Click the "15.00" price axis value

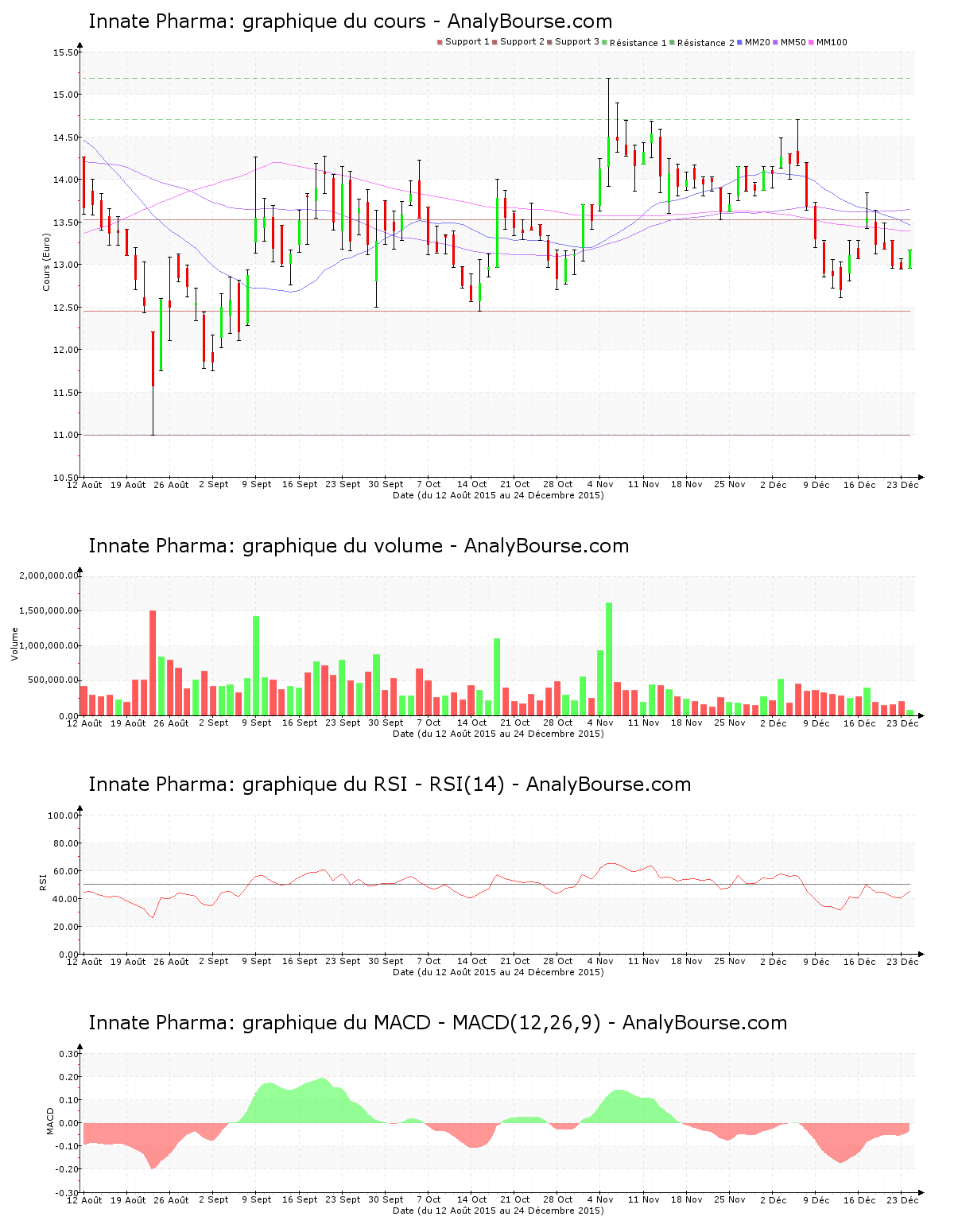pos(66,95)
